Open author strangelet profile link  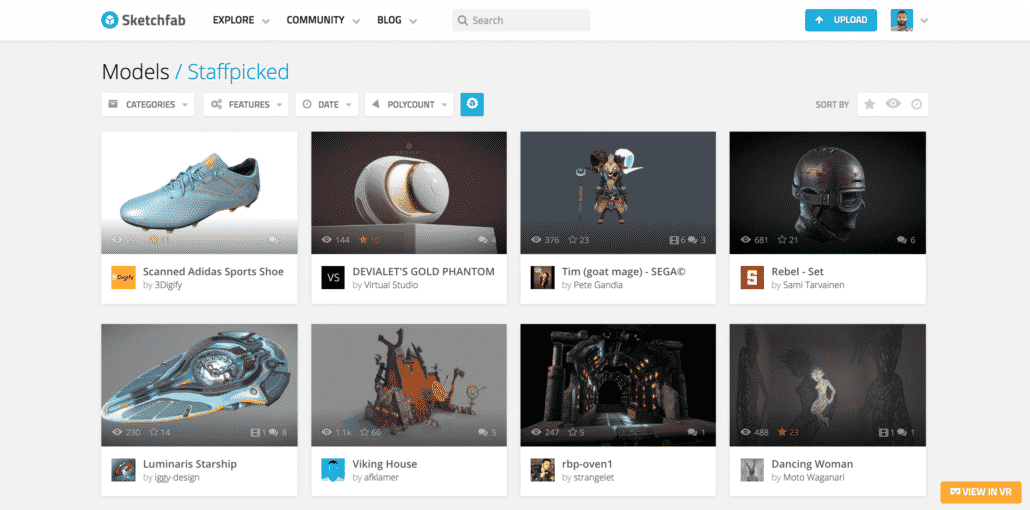[594, 478]
